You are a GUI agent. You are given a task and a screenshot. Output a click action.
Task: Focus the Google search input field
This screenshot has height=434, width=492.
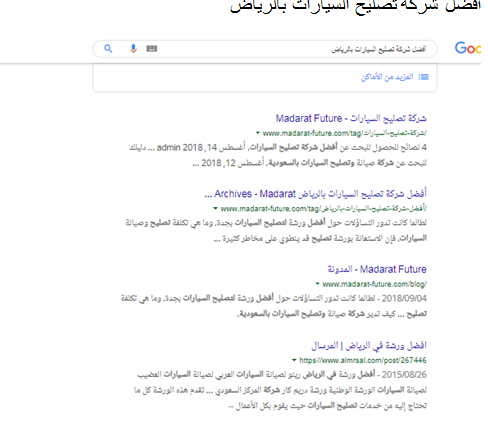point(265,49)
